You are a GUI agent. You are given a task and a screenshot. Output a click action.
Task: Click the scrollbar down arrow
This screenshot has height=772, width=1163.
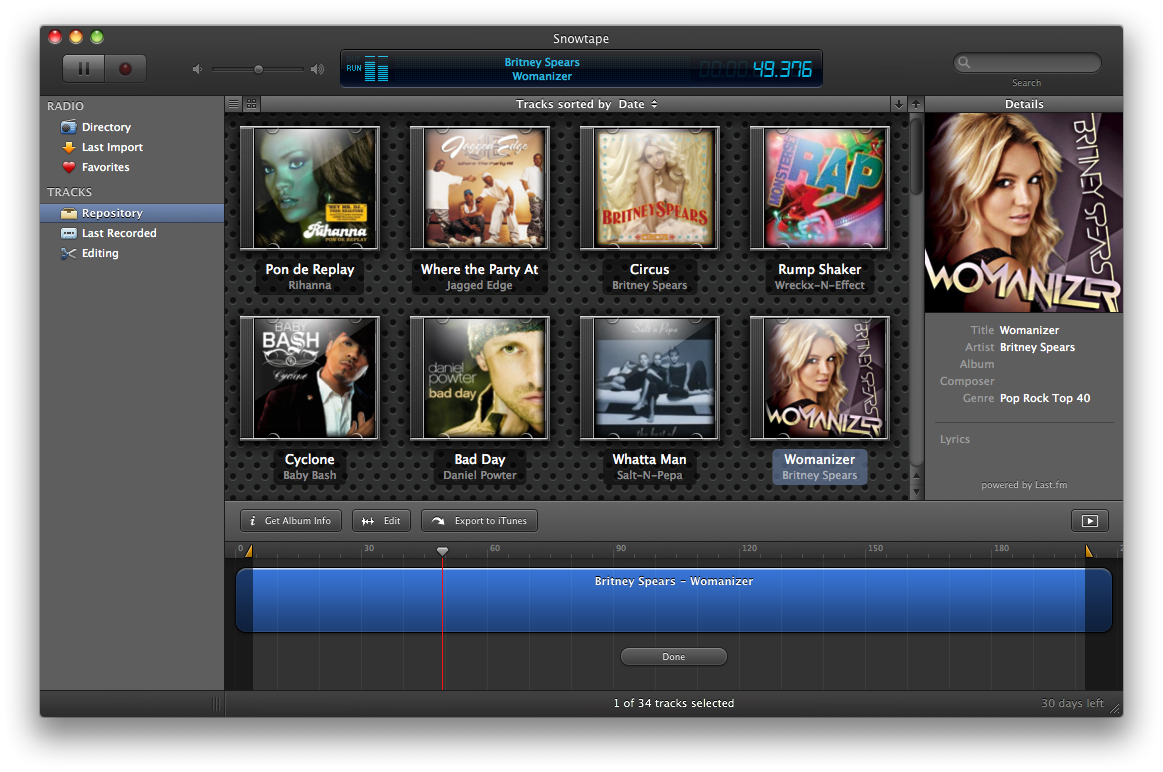(x=916, y=492)
